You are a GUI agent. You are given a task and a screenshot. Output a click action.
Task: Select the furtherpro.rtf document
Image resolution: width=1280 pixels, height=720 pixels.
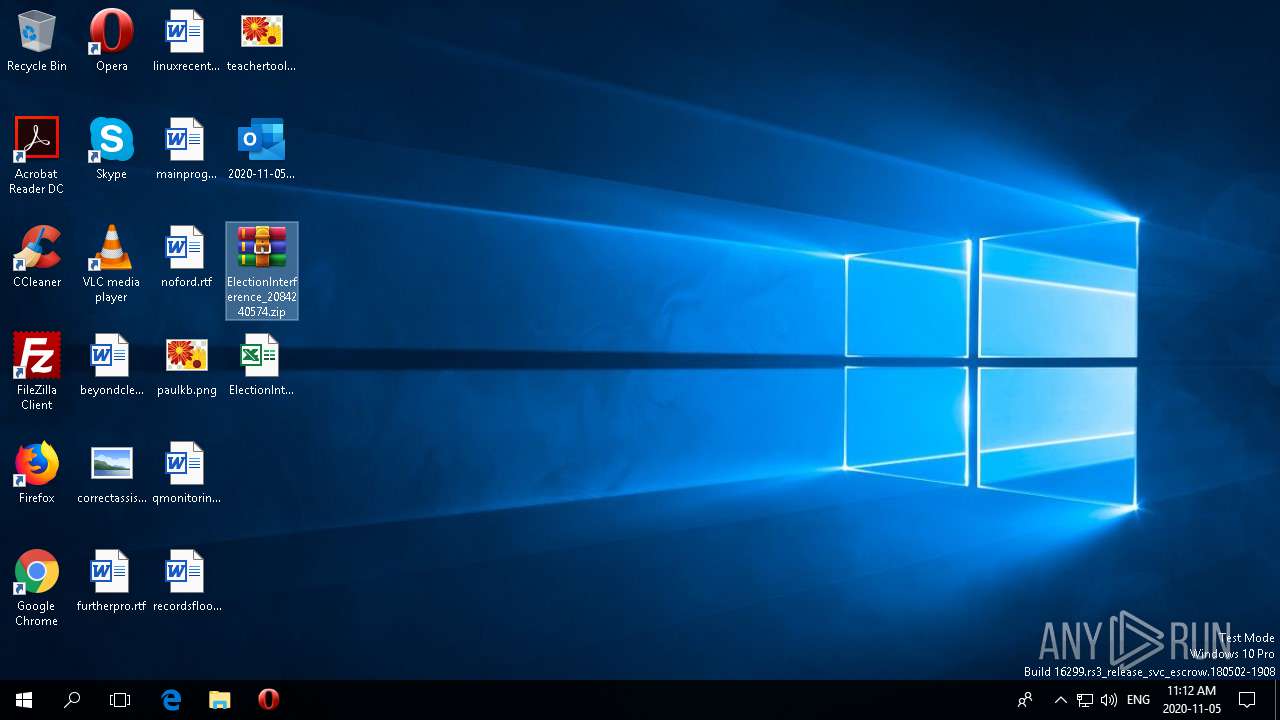tap(111, 581)
